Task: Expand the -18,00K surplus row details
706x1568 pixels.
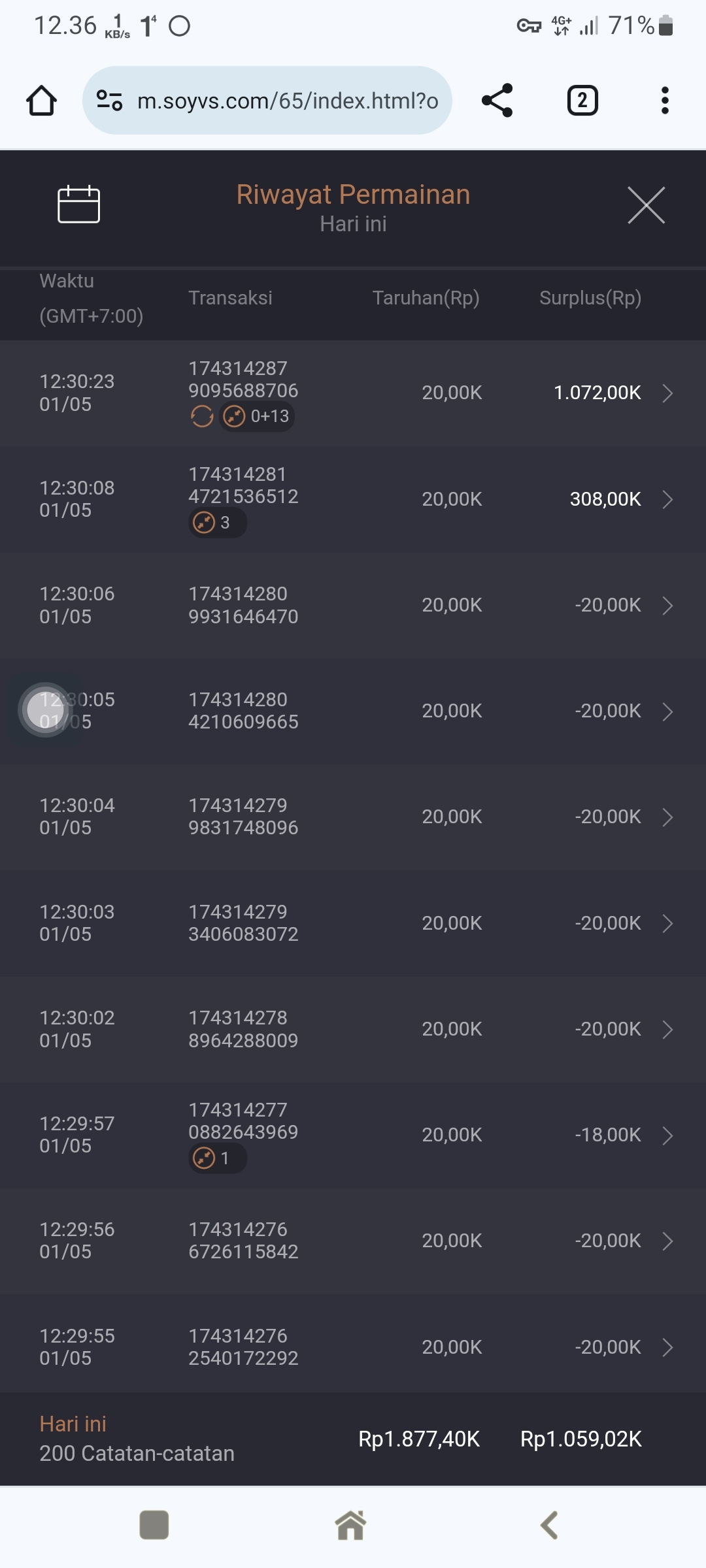Action: pyautogui.click(x=667, y=1135)
